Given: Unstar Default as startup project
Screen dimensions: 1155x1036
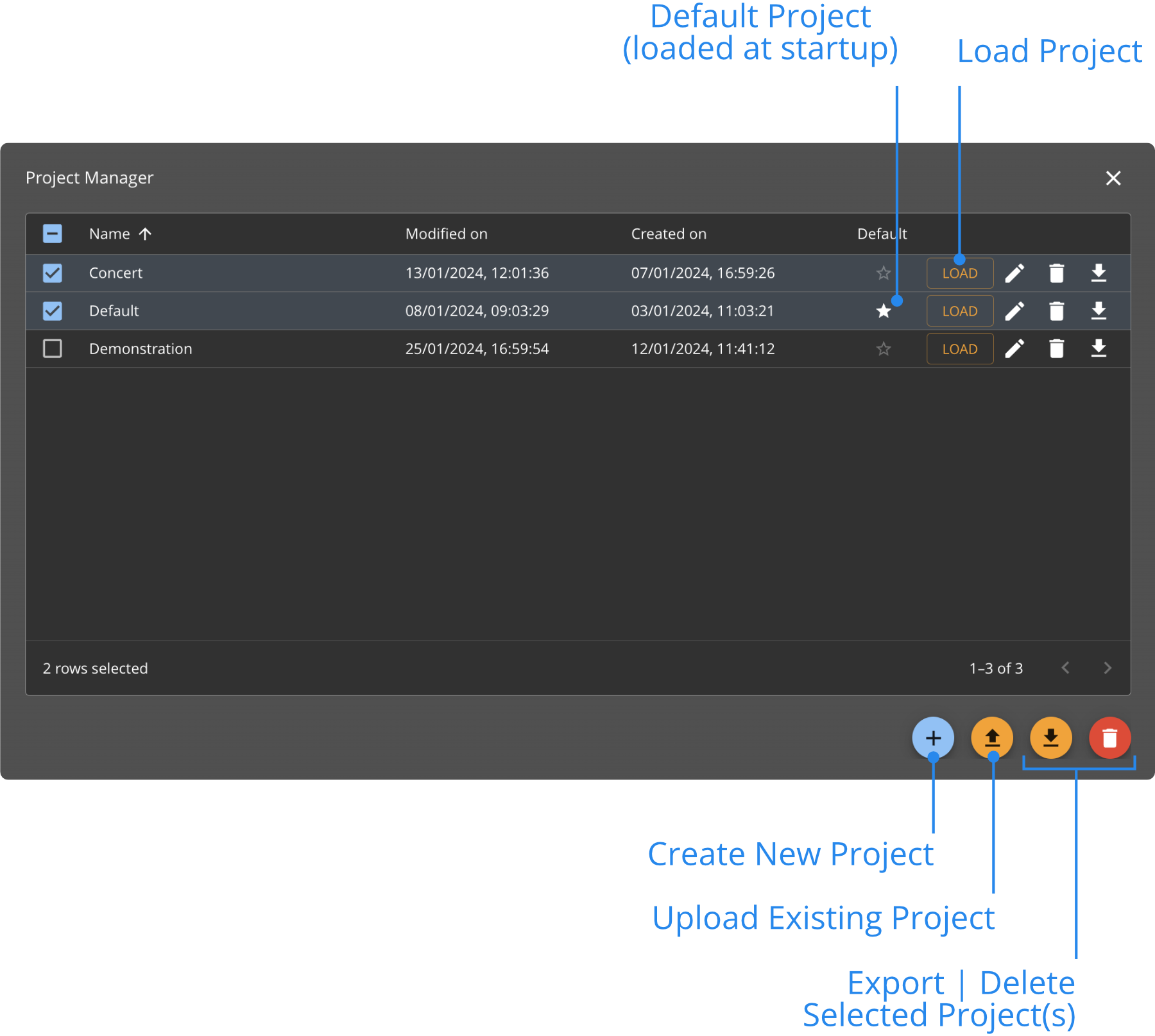Looking at the screenshot, I should coord(882,310).
